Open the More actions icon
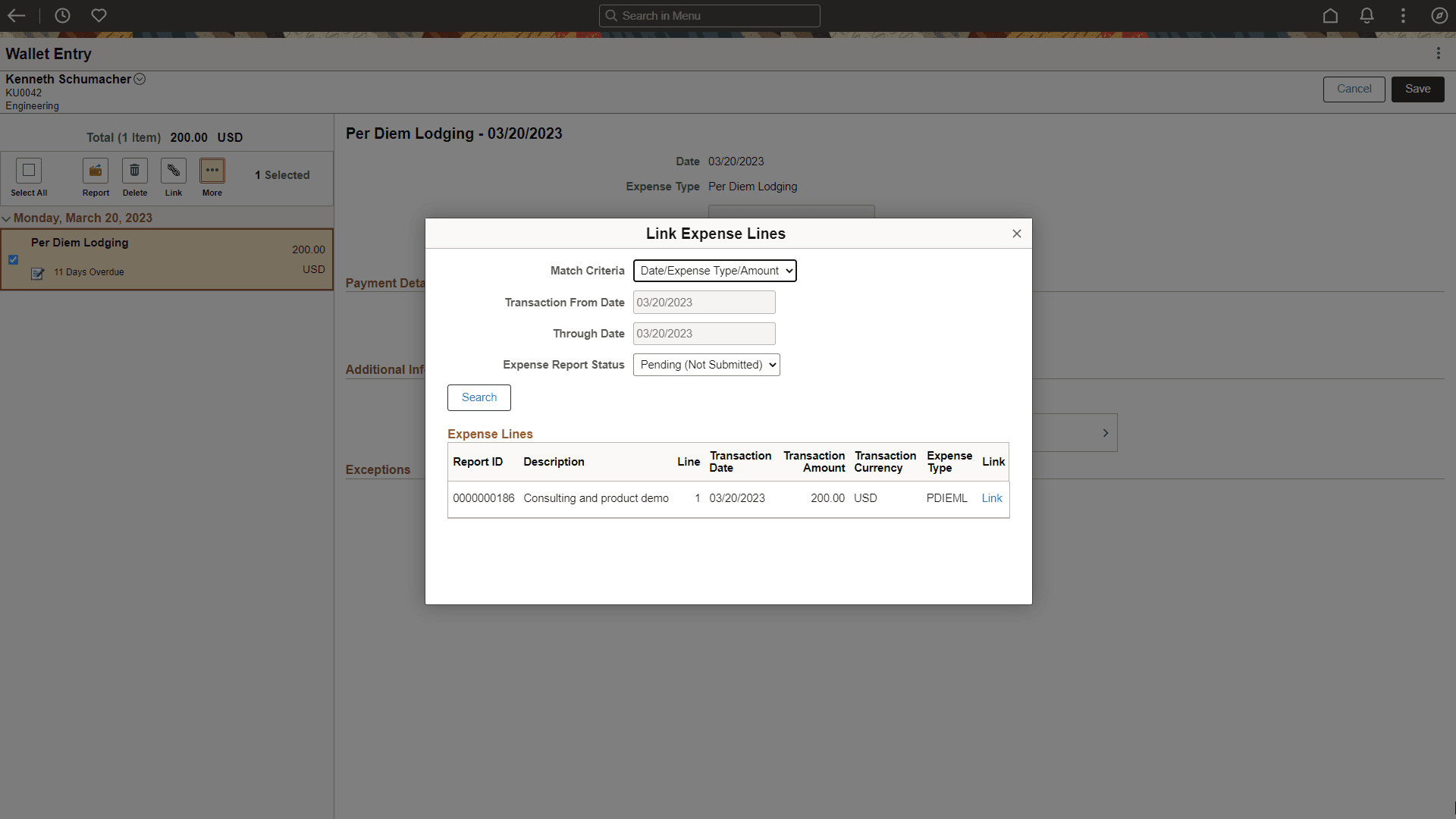Viewport: 1456px width, 819px height. pyautogui.click(x=212, y=171)
